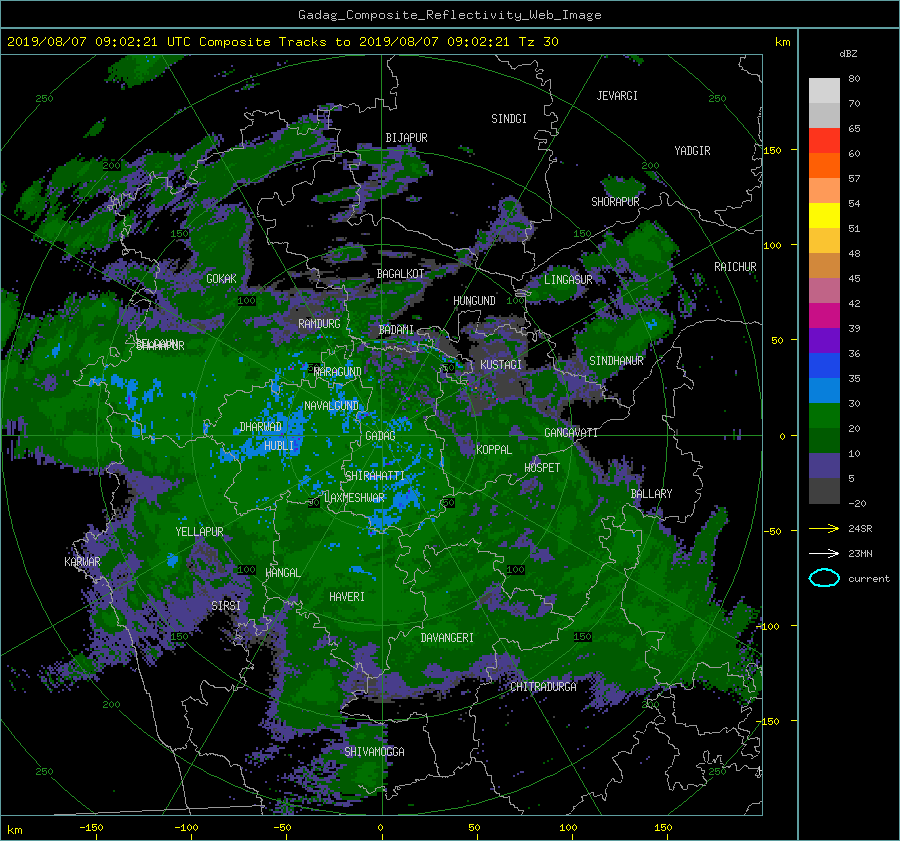Click the 24SR legend label

tap(860, 528)
